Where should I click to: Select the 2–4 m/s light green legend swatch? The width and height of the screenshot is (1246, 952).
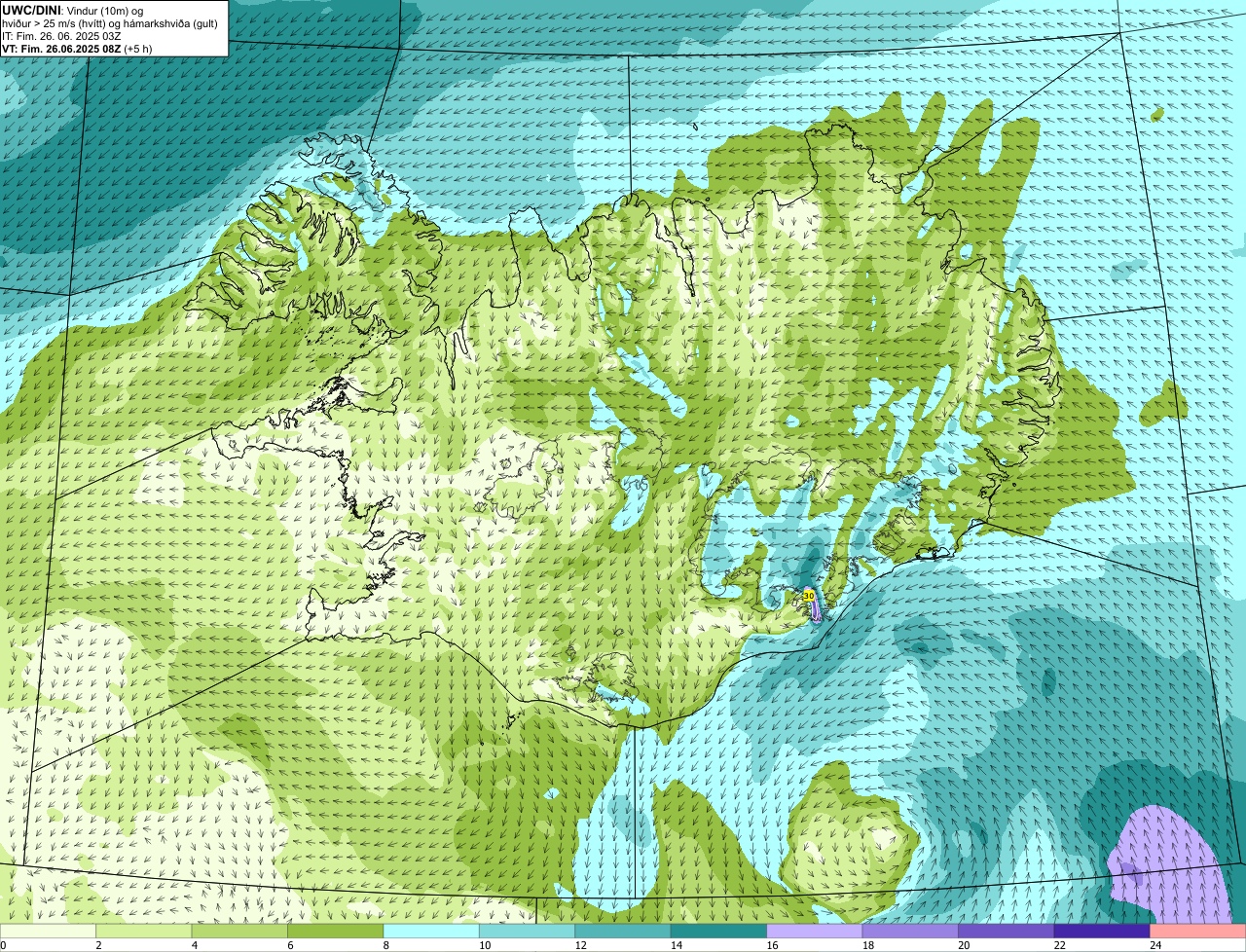(144, 932)
